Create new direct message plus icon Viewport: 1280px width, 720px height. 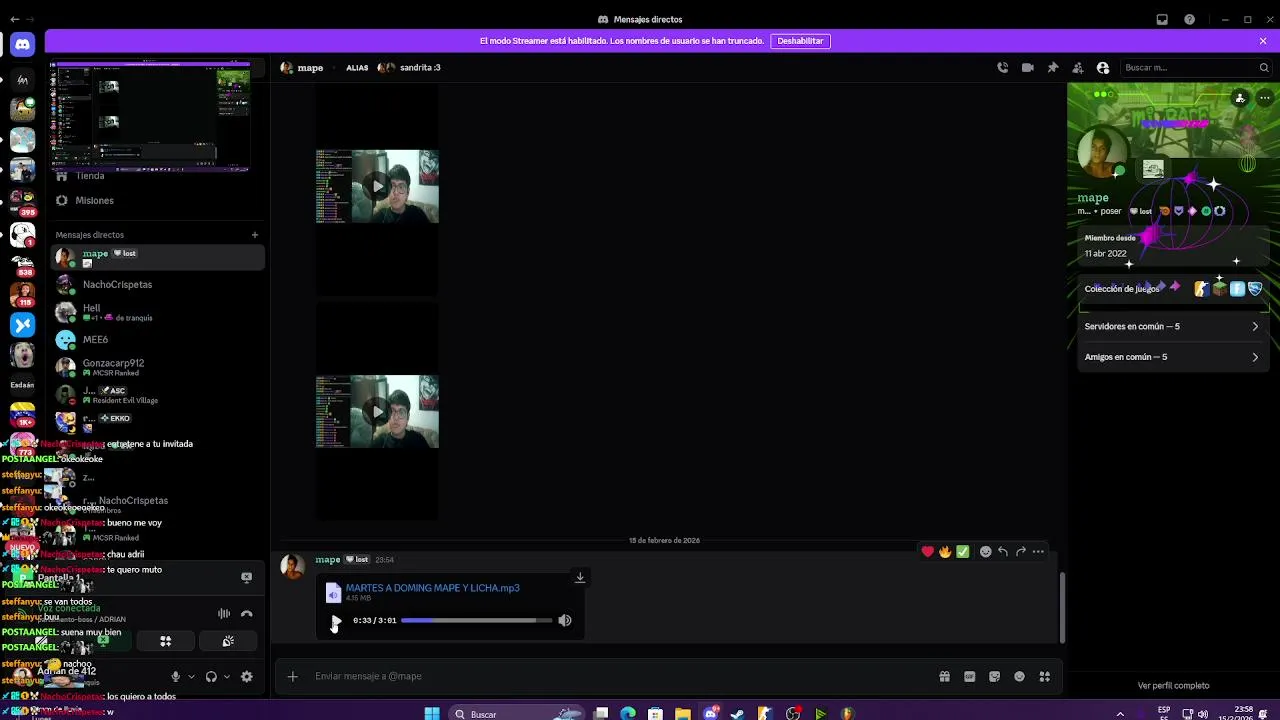(254, 235)
